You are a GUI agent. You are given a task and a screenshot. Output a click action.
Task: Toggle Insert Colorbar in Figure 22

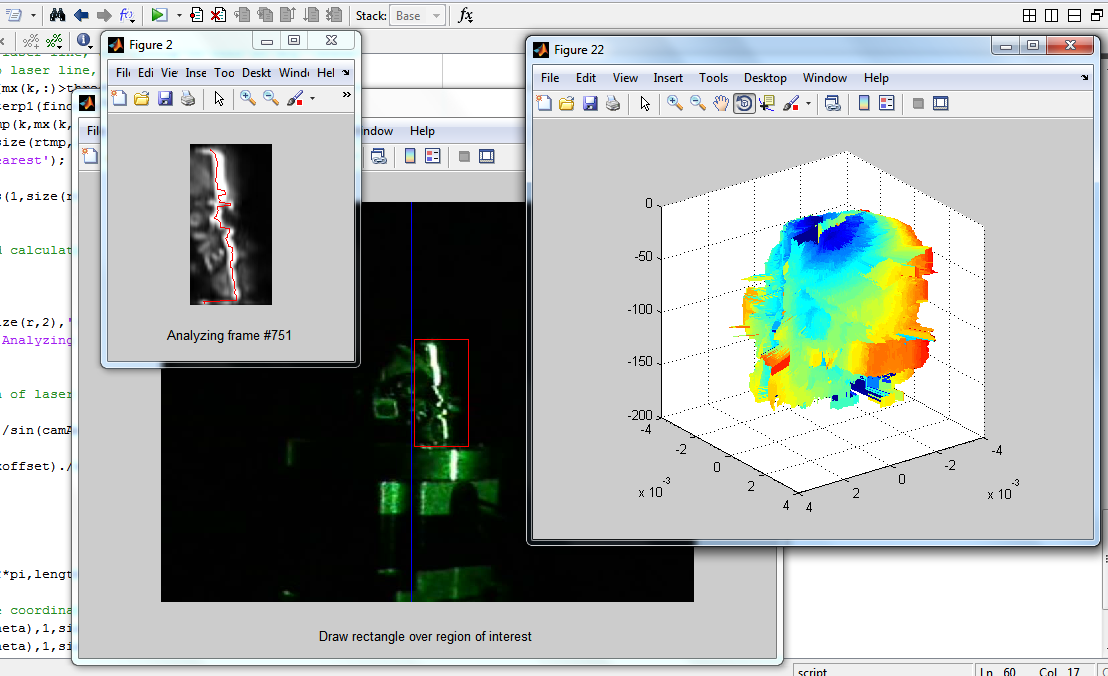(864, 103)
